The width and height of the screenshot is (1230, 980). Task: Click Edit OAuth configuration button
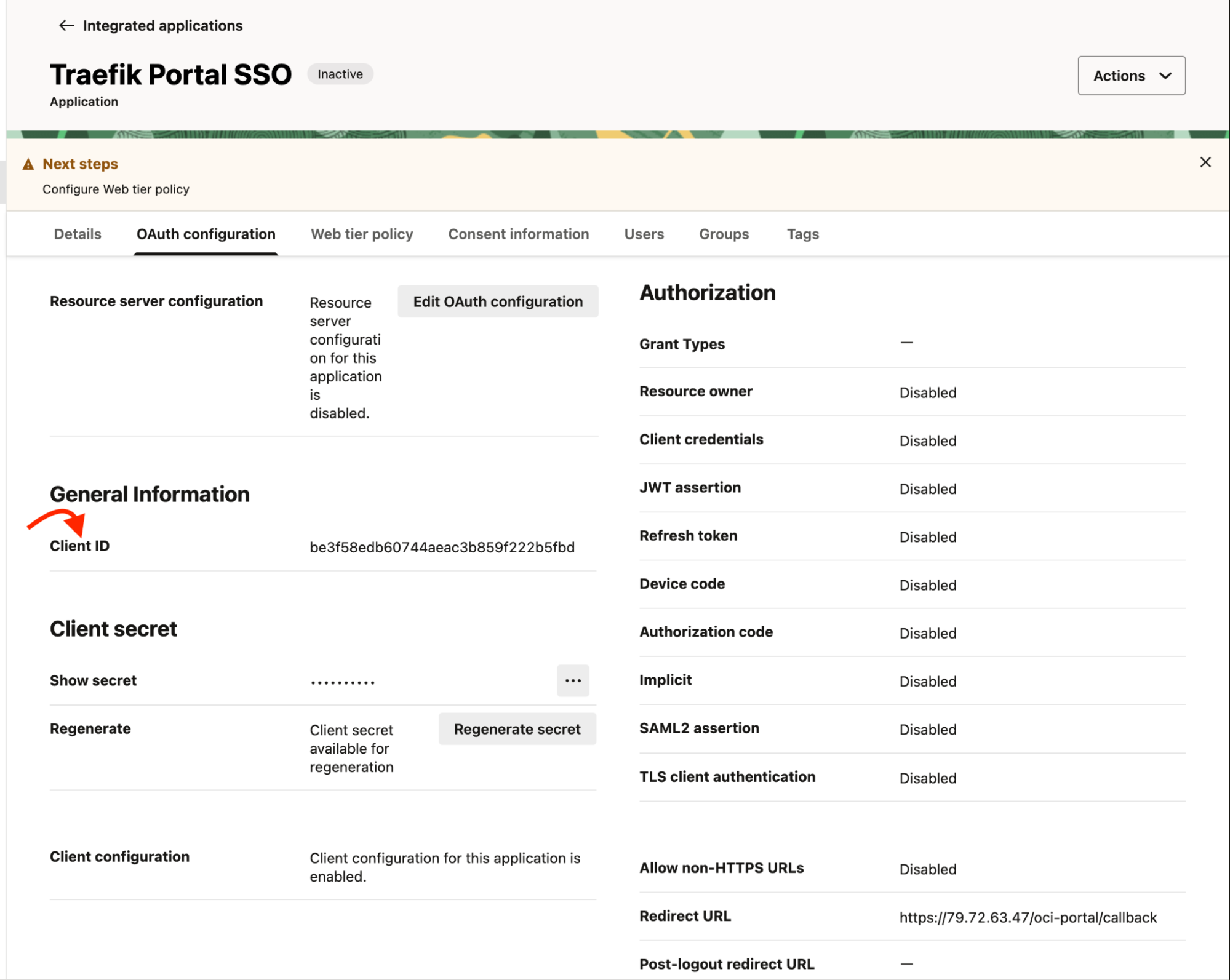point(498,301)
